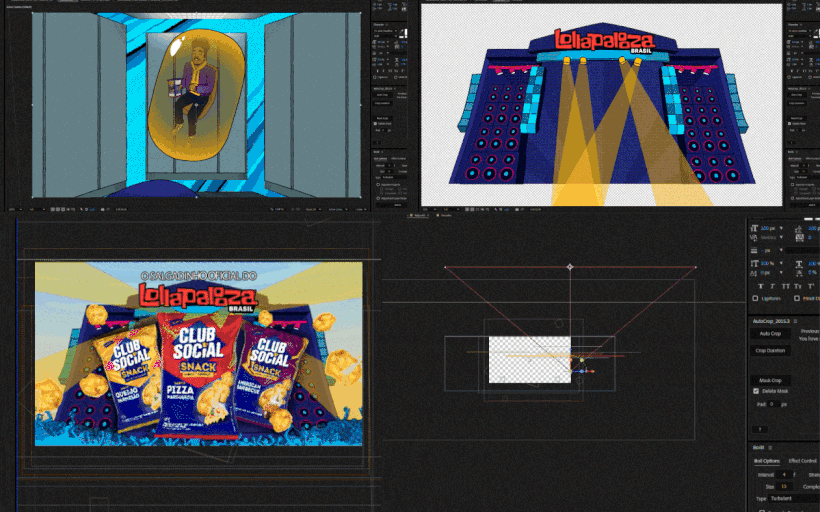Screen dimensions: 820x512
Task: Toggle Separate Property checkbox beside capsule character viewer
Action: pos(378,184)
